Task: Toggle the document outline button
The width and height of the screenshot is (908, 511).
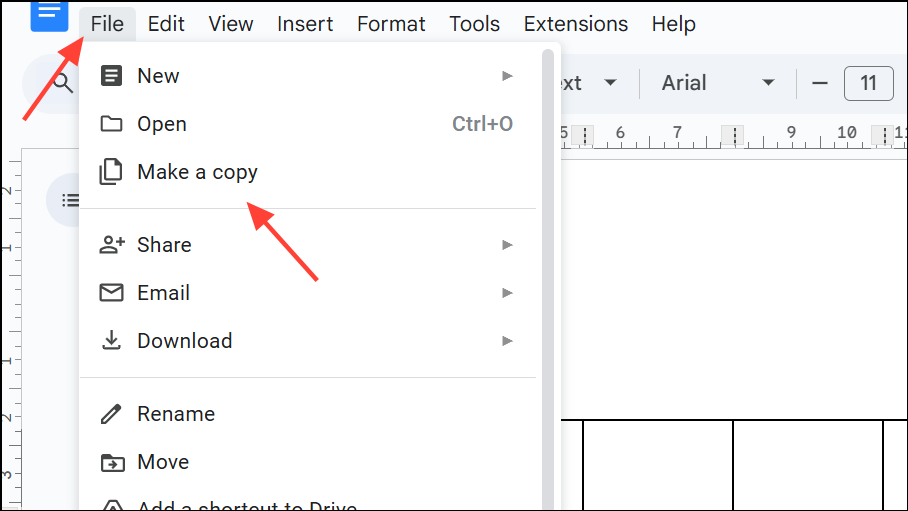Action: click(69, 200)
